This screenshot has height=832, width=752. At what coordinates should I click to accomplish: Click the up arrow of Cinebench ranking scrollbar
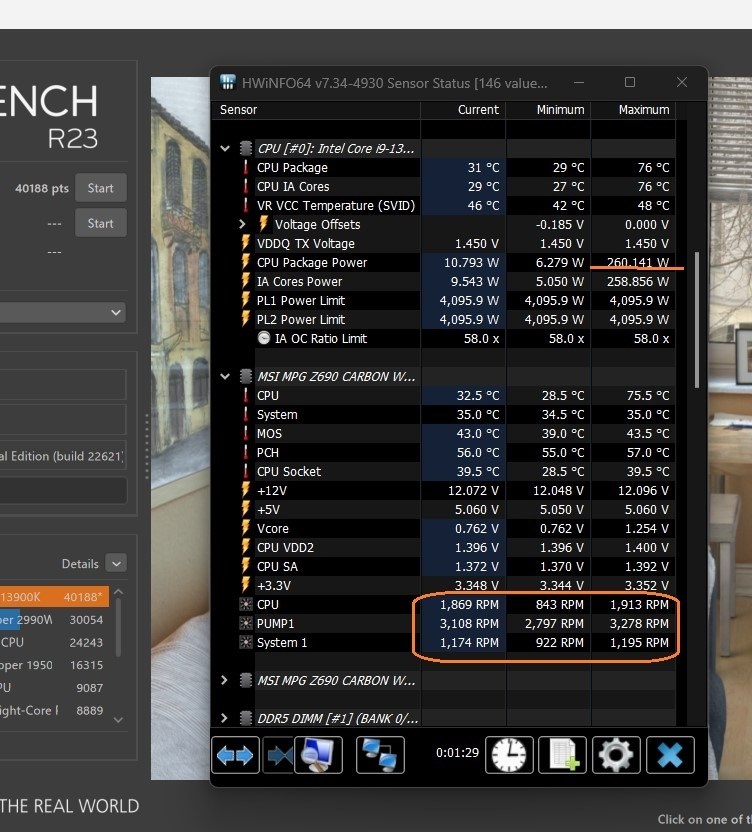[118, 591]
